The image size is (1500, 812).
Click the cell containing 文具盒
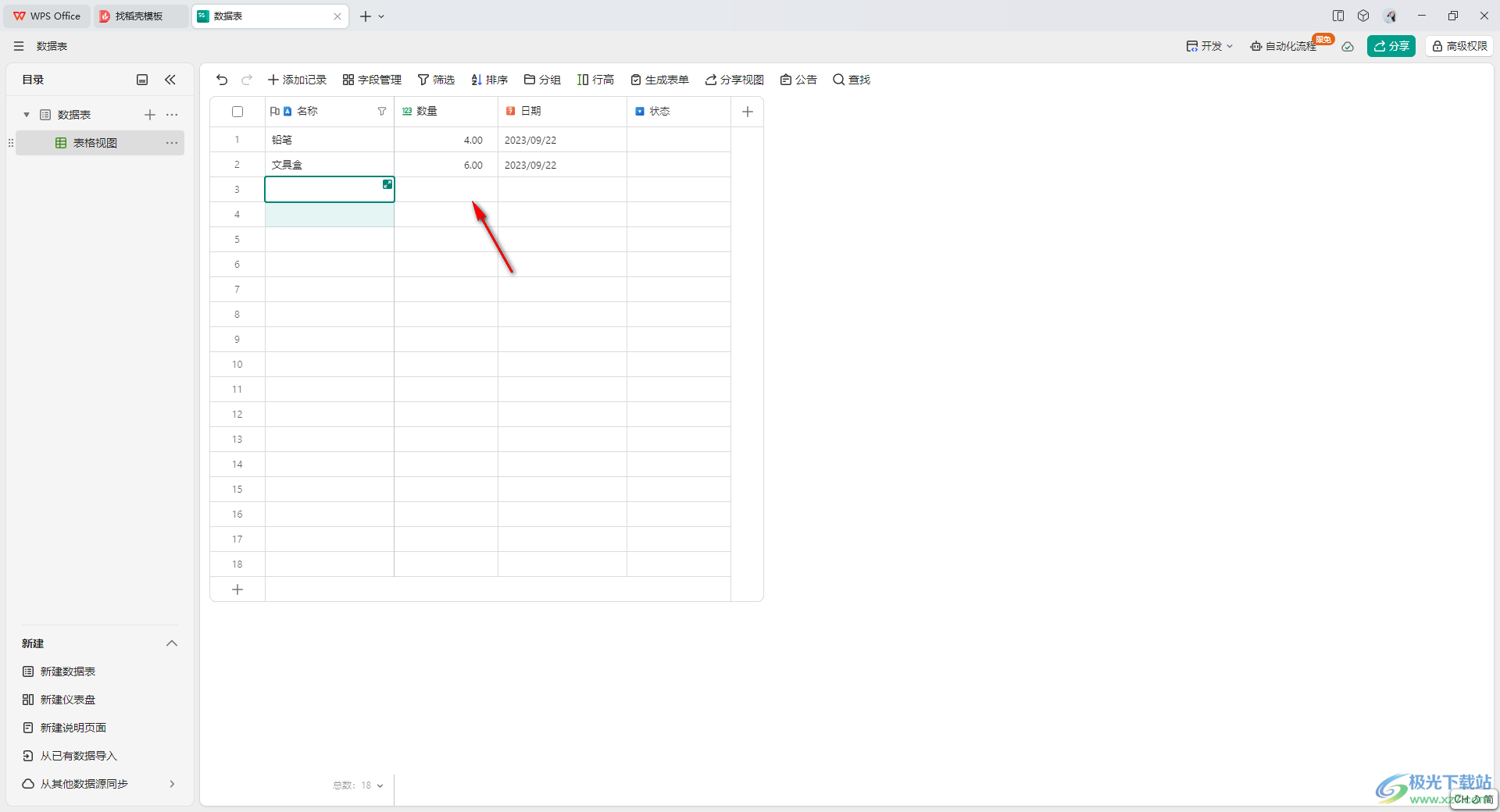tap(330, 165)
